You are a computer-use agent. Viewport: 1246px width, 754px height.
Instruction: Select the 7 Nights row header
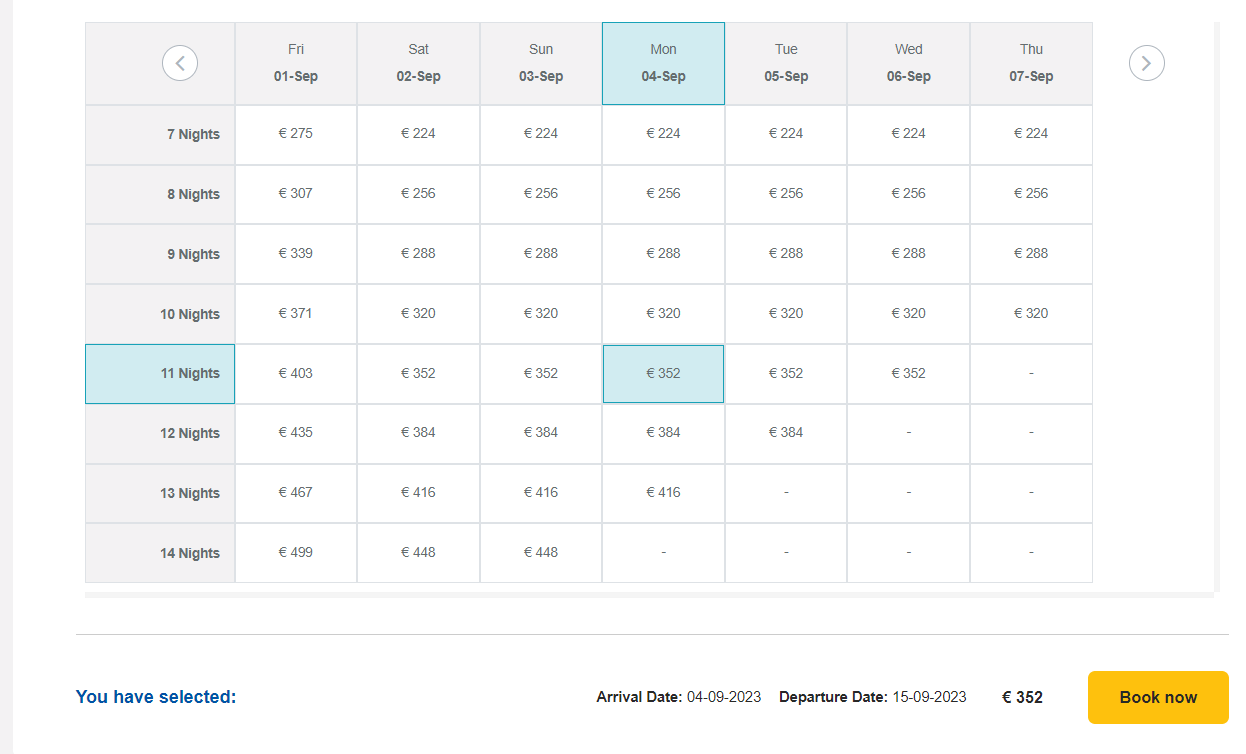pyautogui.click(x=160, y=134)
